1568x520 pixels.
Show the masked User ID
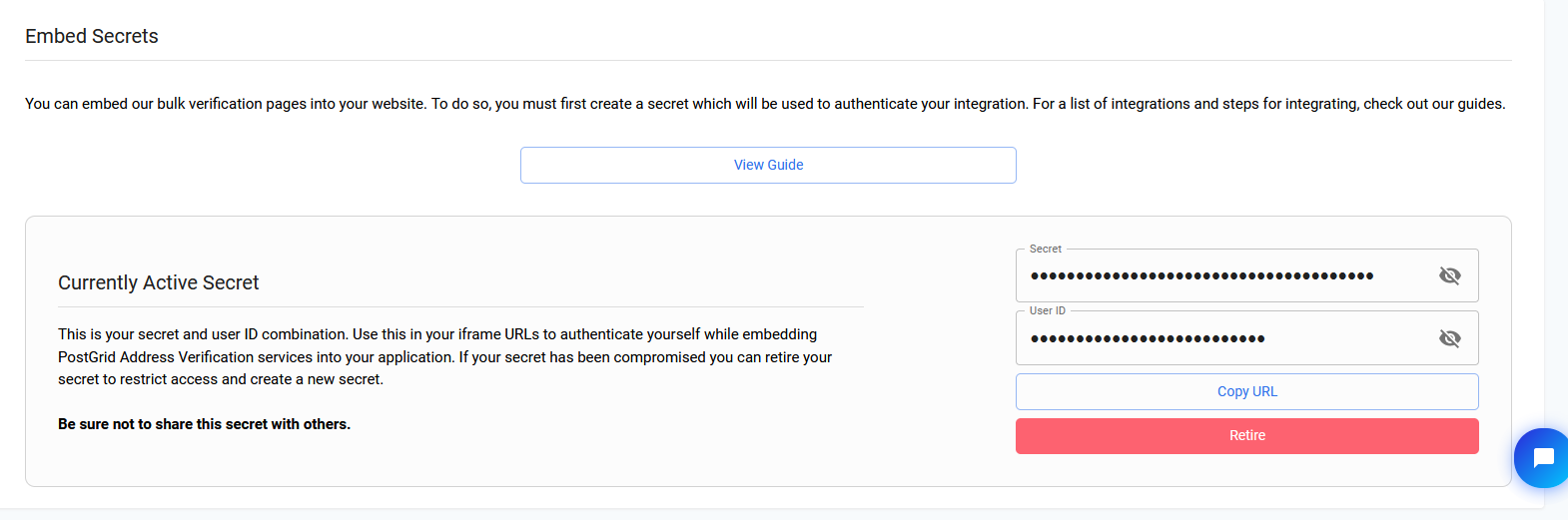[x=1449, y=338]
